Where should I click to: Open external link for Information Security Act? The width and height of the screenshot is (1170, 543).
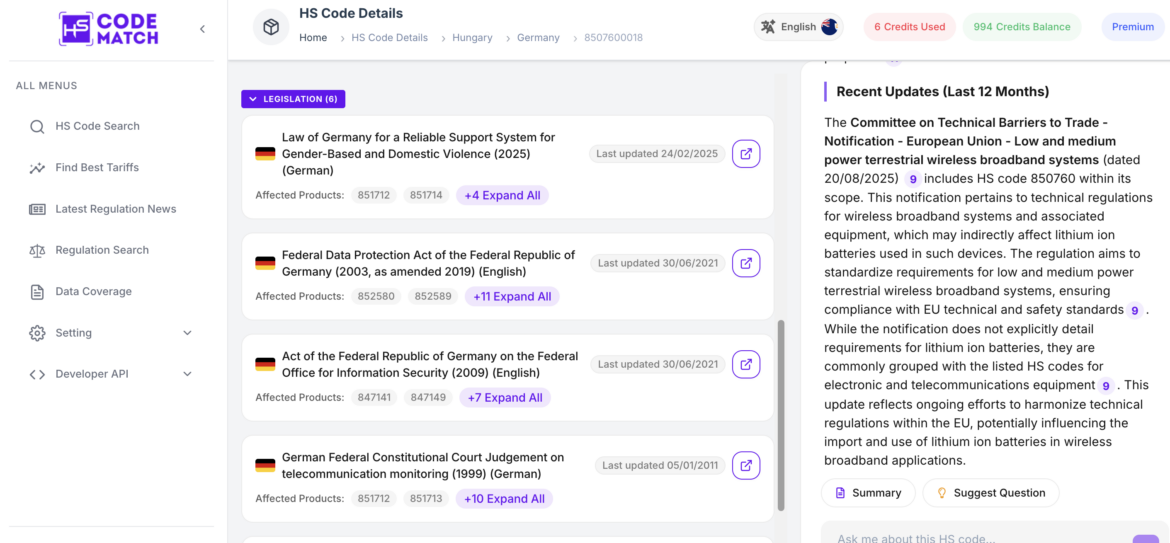pos(746,365)
